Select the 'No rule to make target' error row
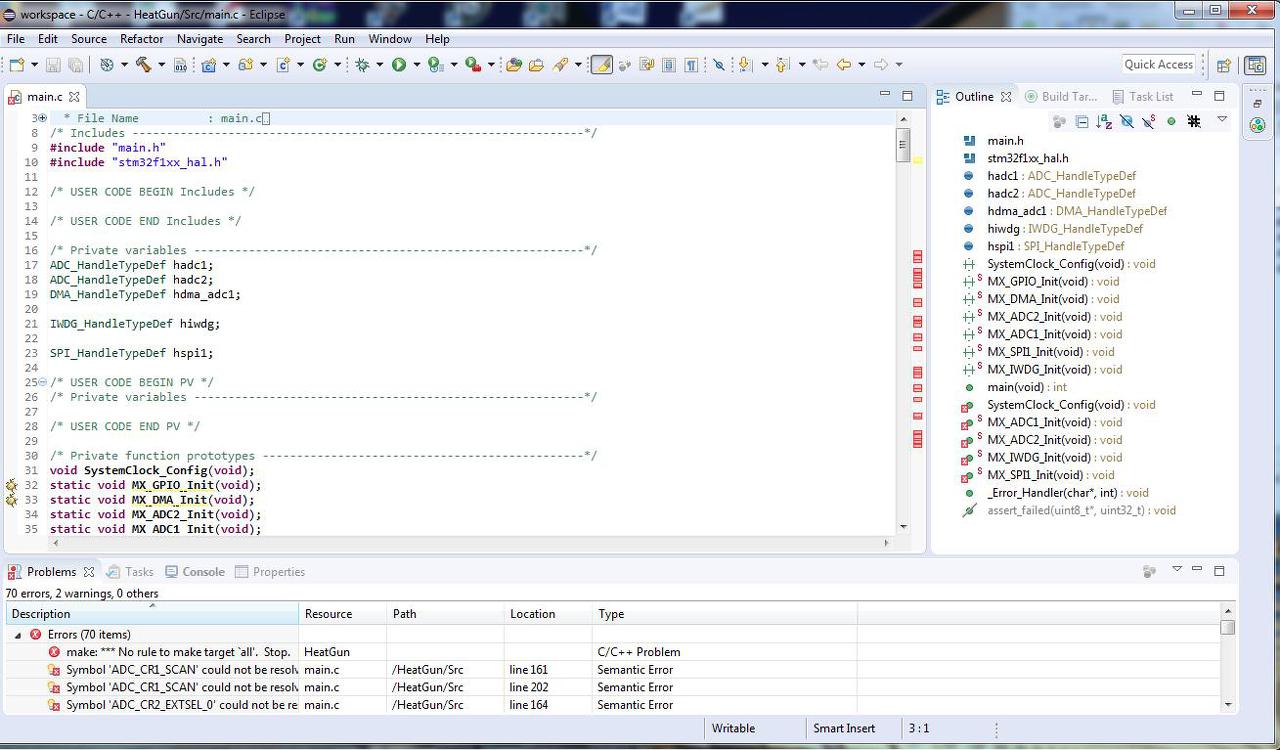Viewport: 1280px width, 750px height. tap(613, 652)
